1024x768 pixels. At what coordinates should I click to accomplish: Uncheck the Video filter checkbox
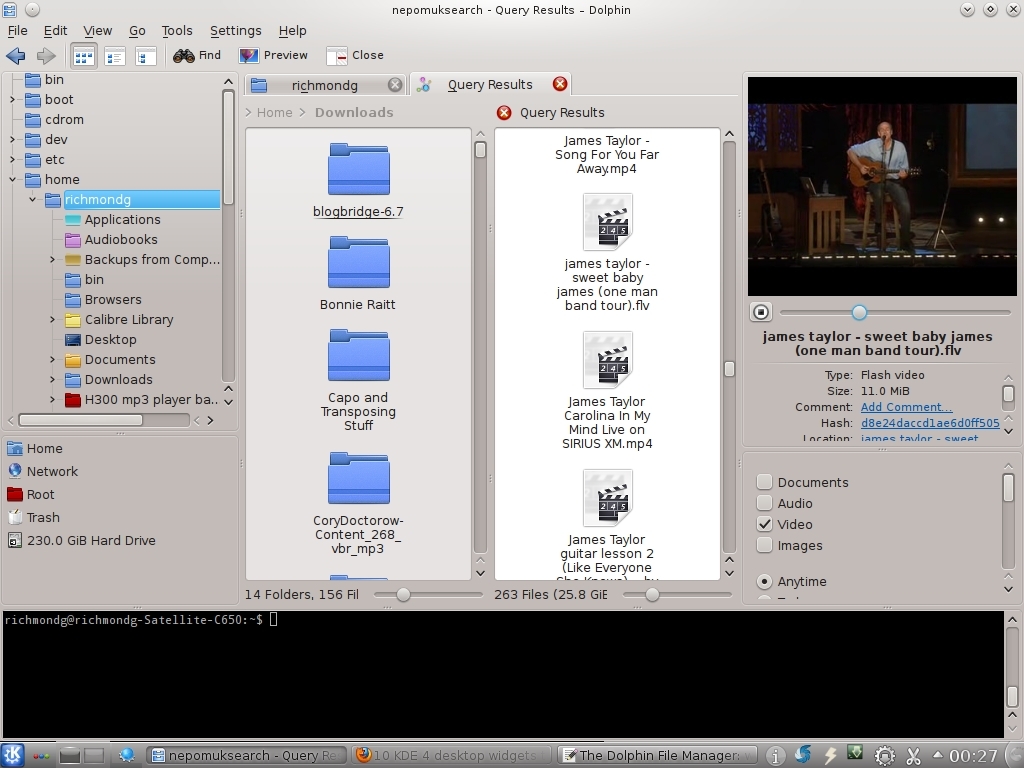click(765, 524)
